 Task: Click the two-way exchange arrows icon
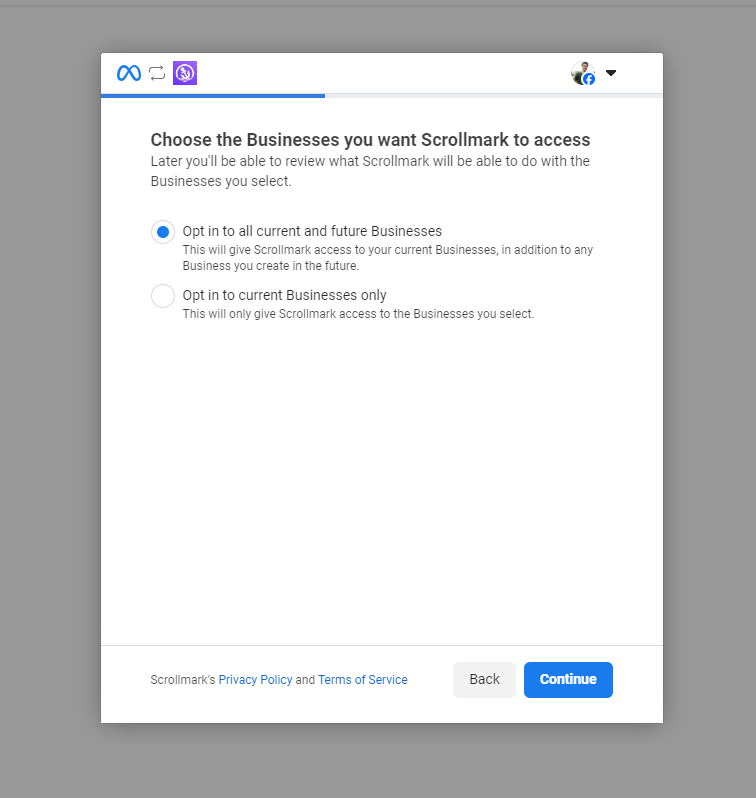pyautogui.click(x=157, y=73)
